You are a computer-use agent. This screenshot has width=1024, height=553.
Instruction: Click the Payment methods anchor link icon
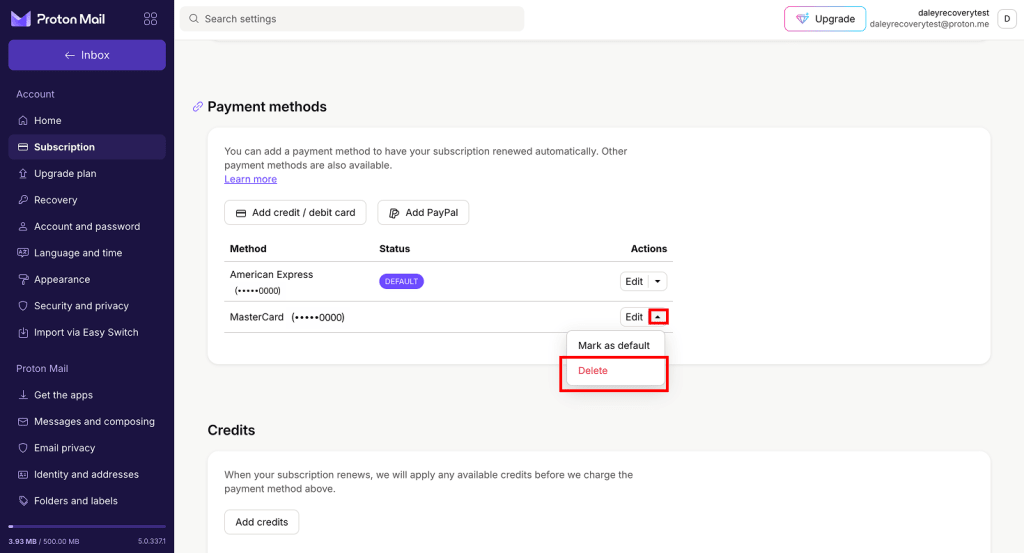click(198, 107)
